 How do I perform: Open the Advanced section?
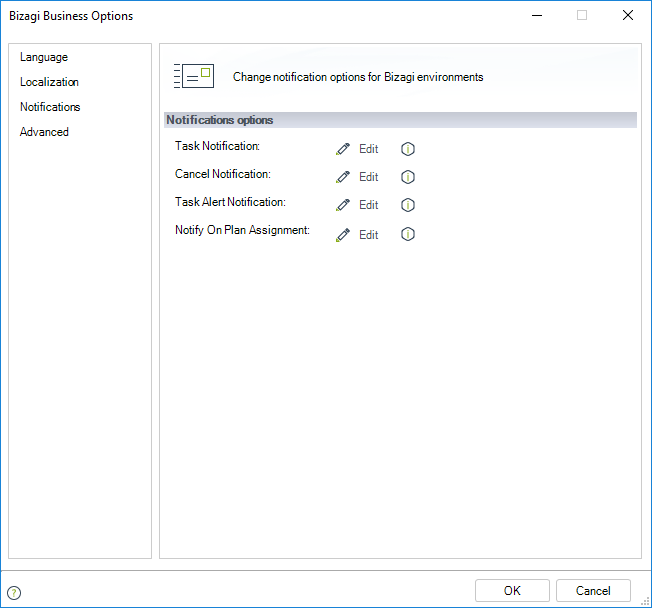[x=44, y=132]
